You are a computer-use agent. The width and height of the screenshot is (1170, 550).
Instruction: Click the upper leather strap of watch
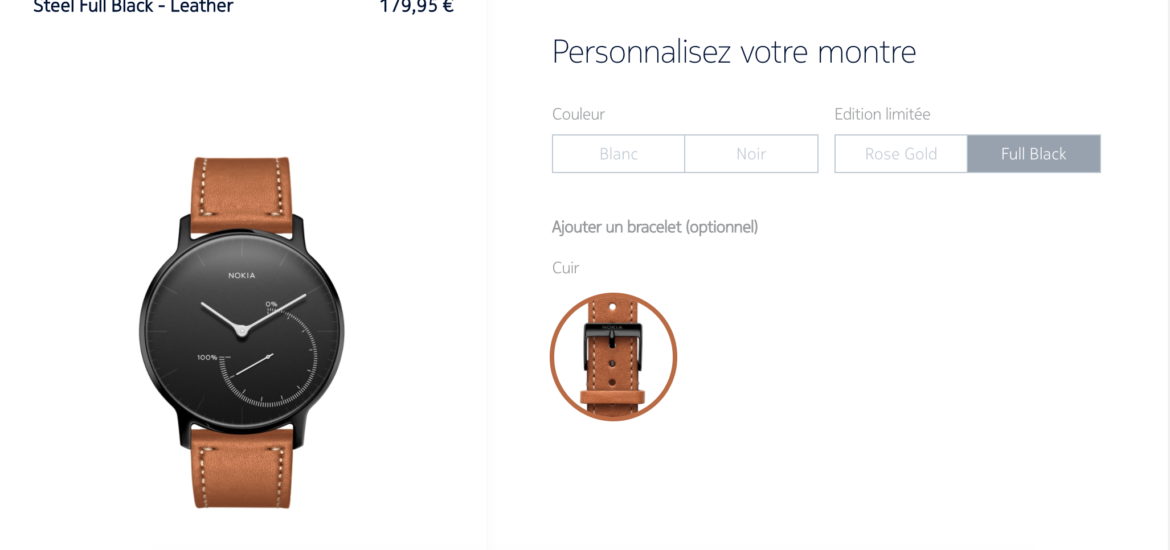pos(242,192)
